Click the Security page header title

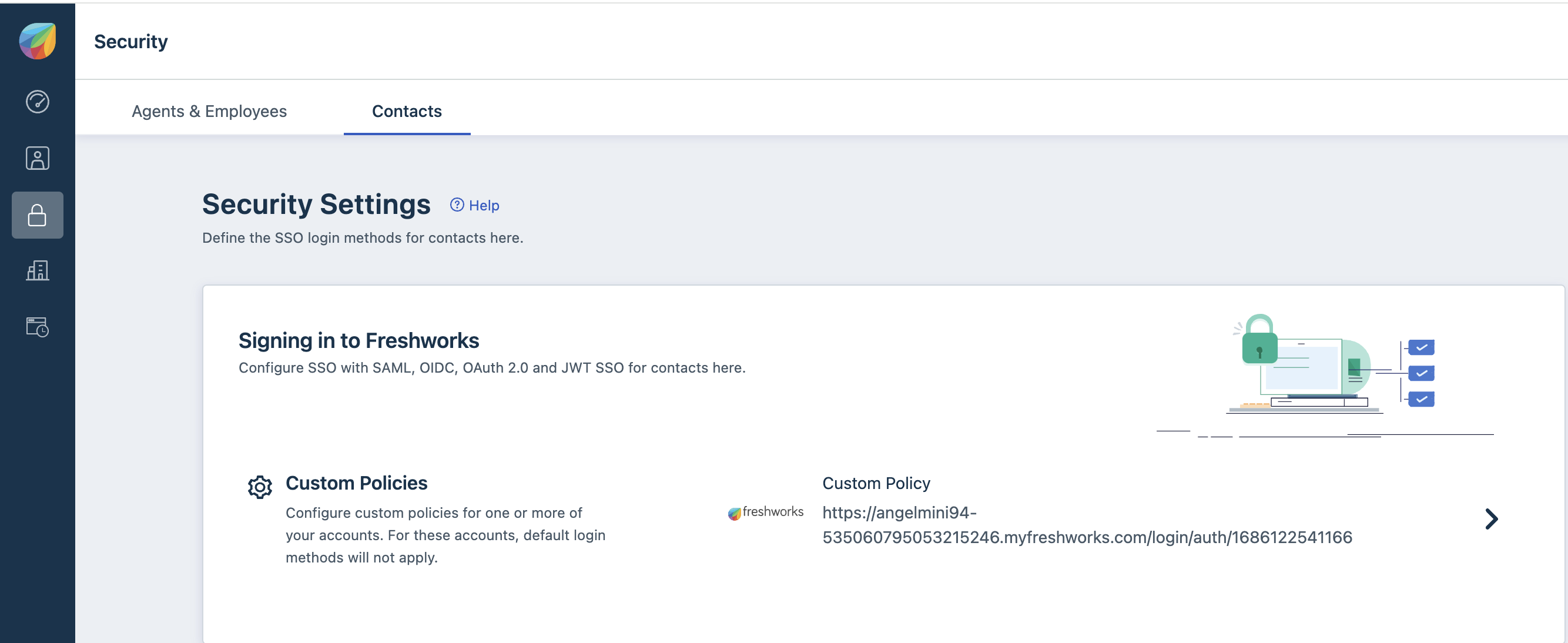(x=131, y=41)
